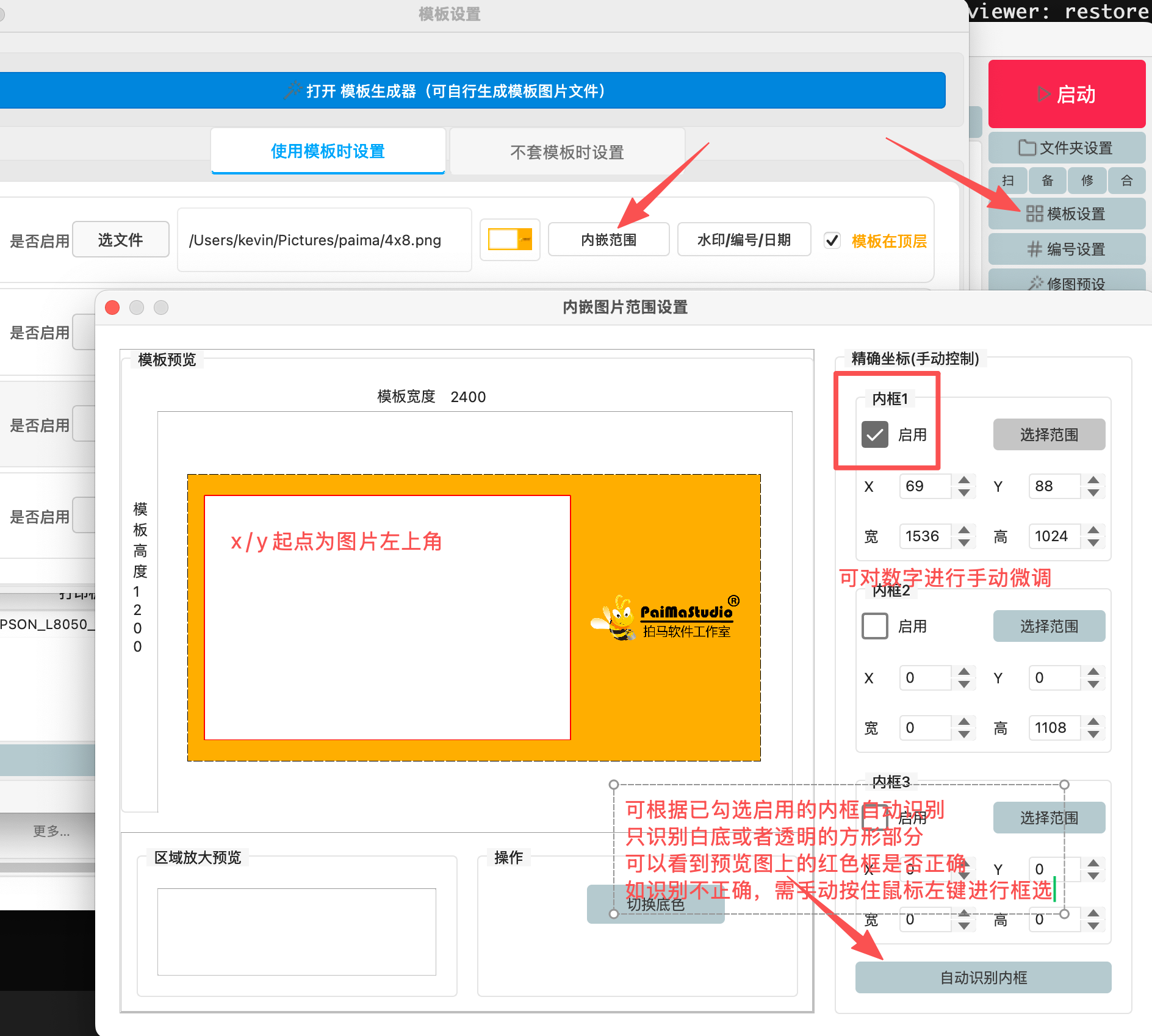Decrease the 高 value of 内框1 with stepper
The height and width of the screenshot is (1036, 1152).
pyautogui.click(x=1094, y=541)
